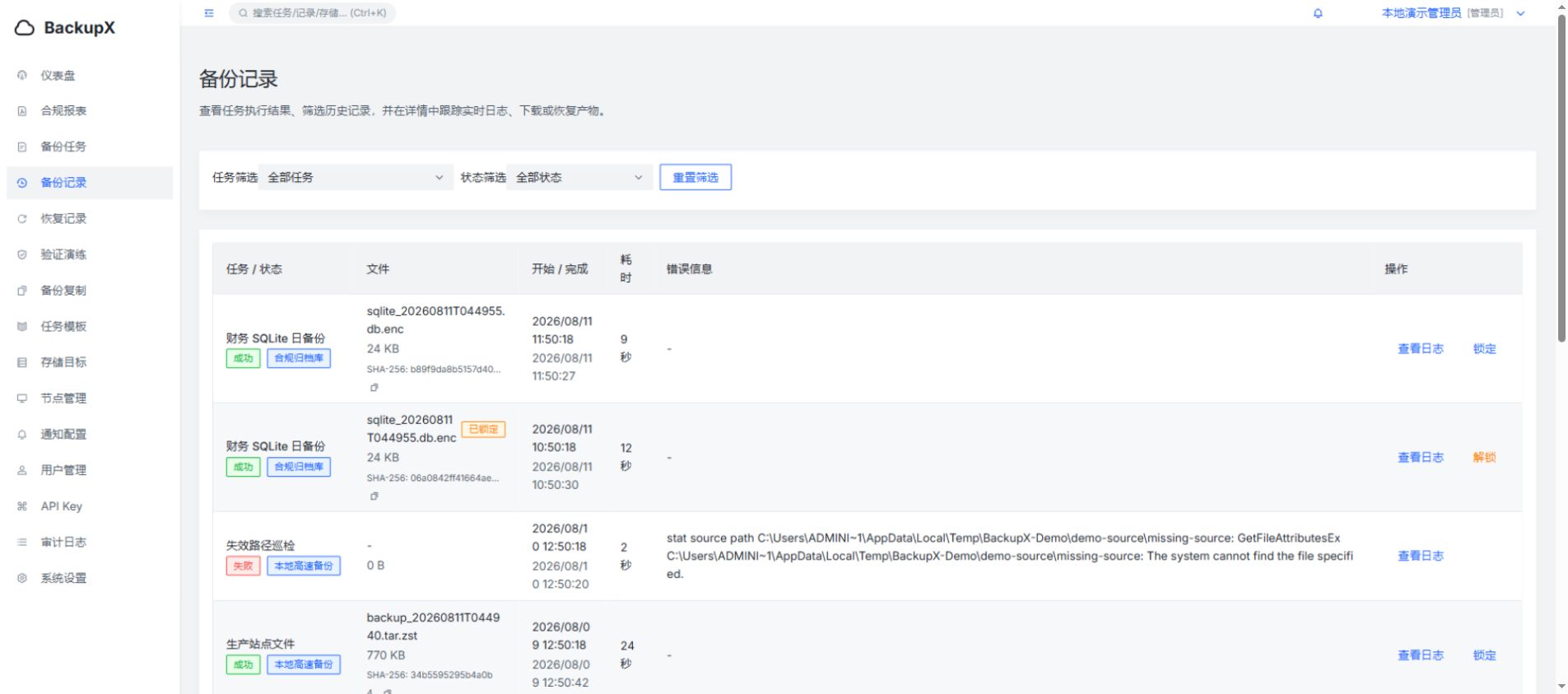Screen dimensions: 1568x694
Task: Click the 备份任务 icon in the sidebar
Action: click(22, 147)
